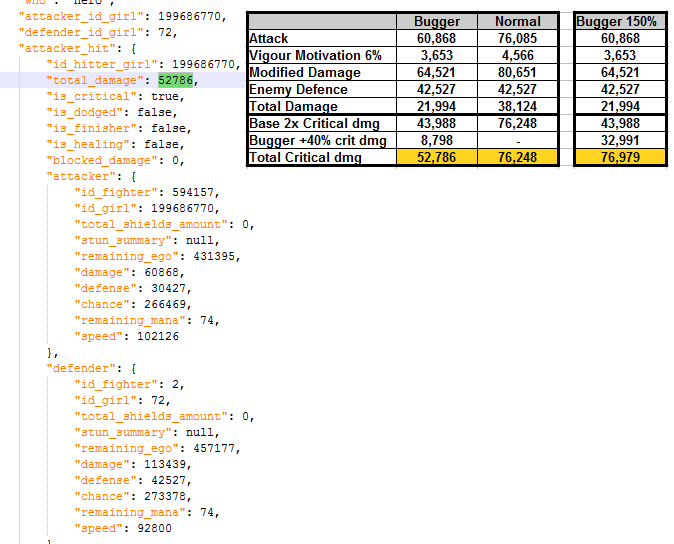
Task: Select the 32,991 cell in Bugger 150%
Action: 616,140
